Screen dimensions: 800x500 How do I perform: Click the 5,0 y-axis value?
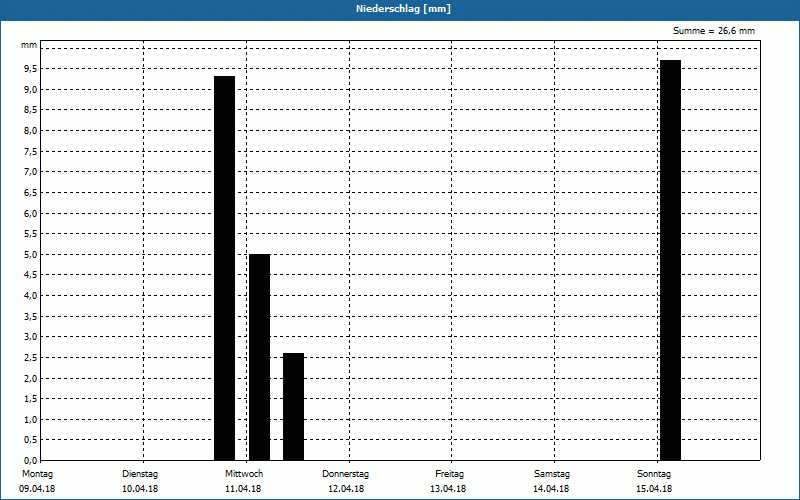tap(31, 255)
